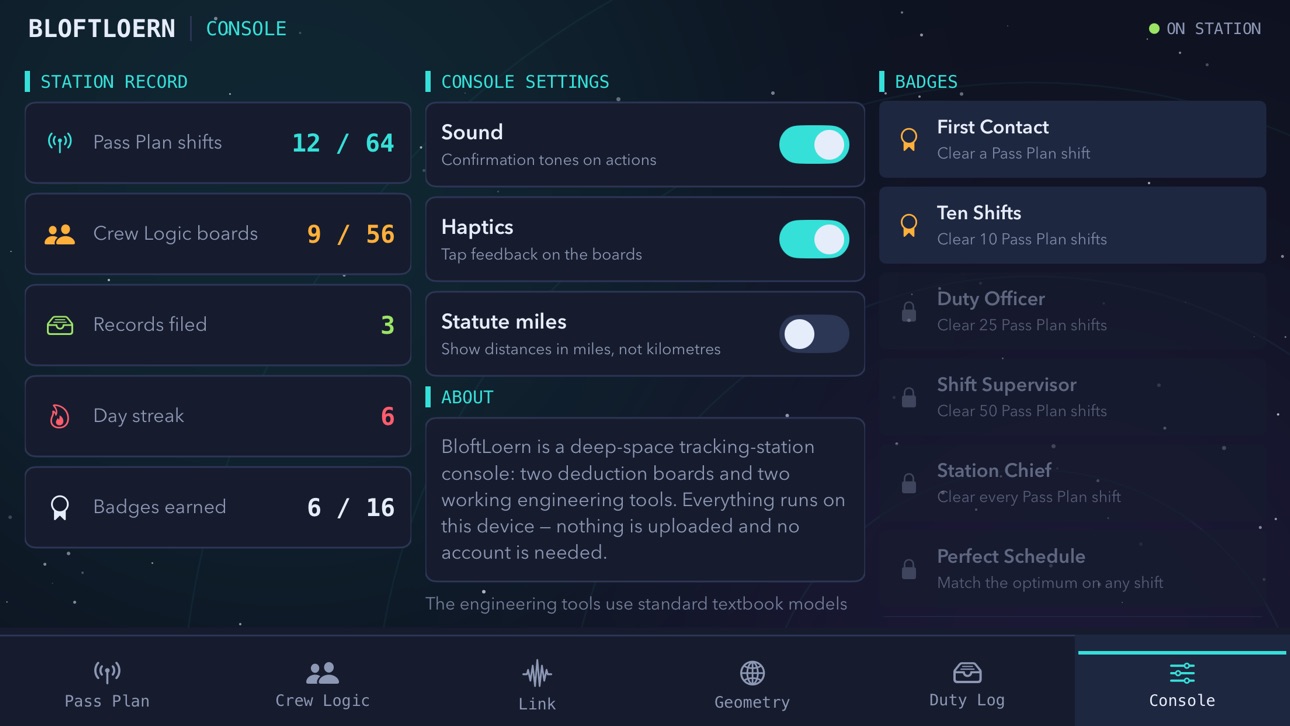The image size is (1290, 726).
Task: Open the Pass Plan shifts record card
Action: pyautogui.click(x=218, y=143)
